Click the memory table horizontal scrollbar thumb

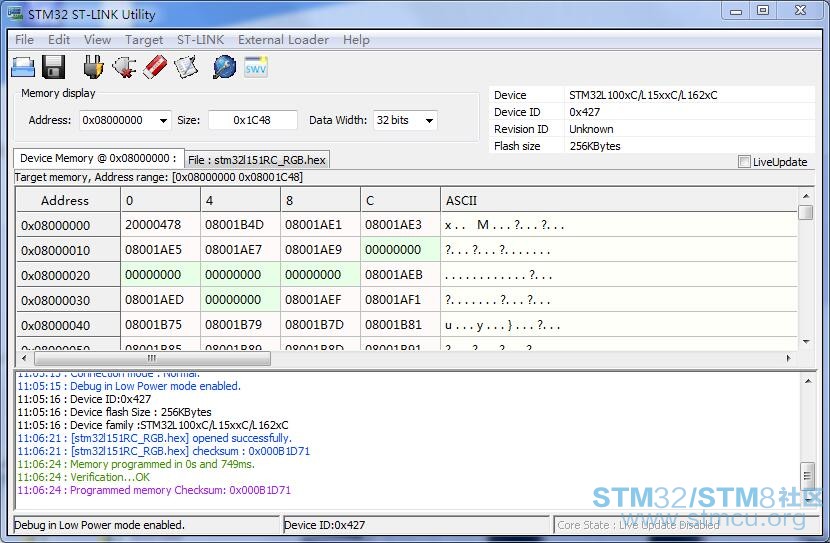click(152, 358)
